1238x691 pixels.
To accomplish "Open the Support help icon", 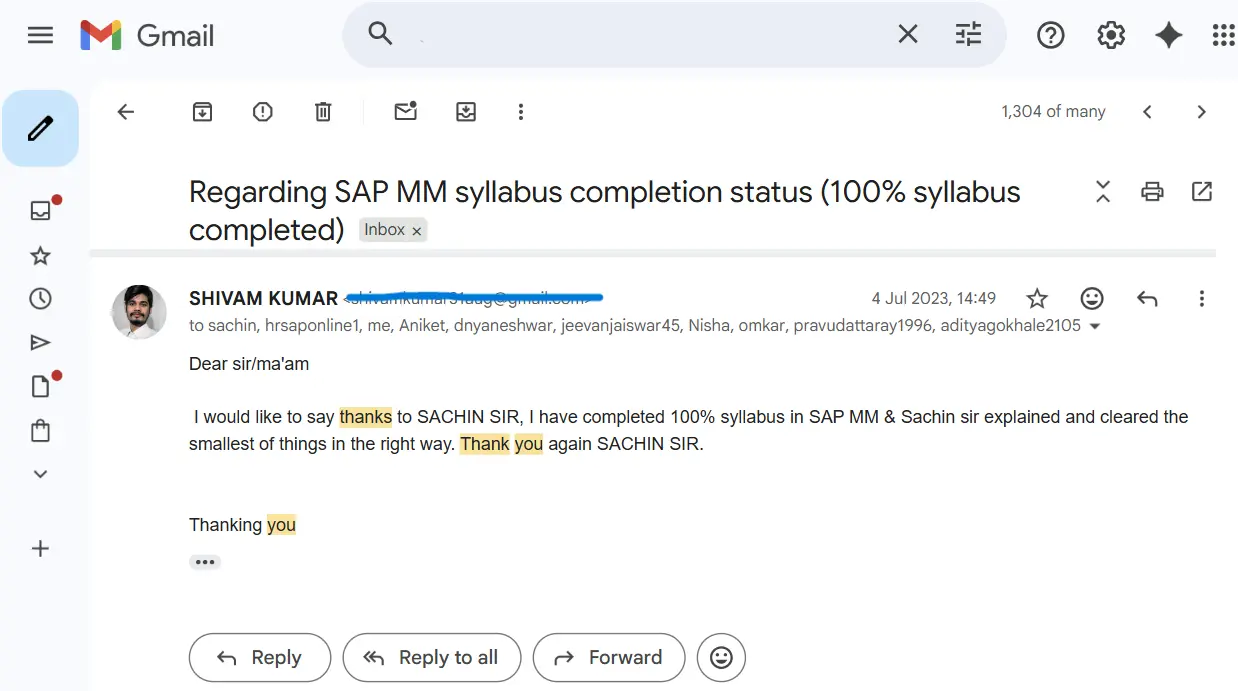I will tap(1050, 35).
